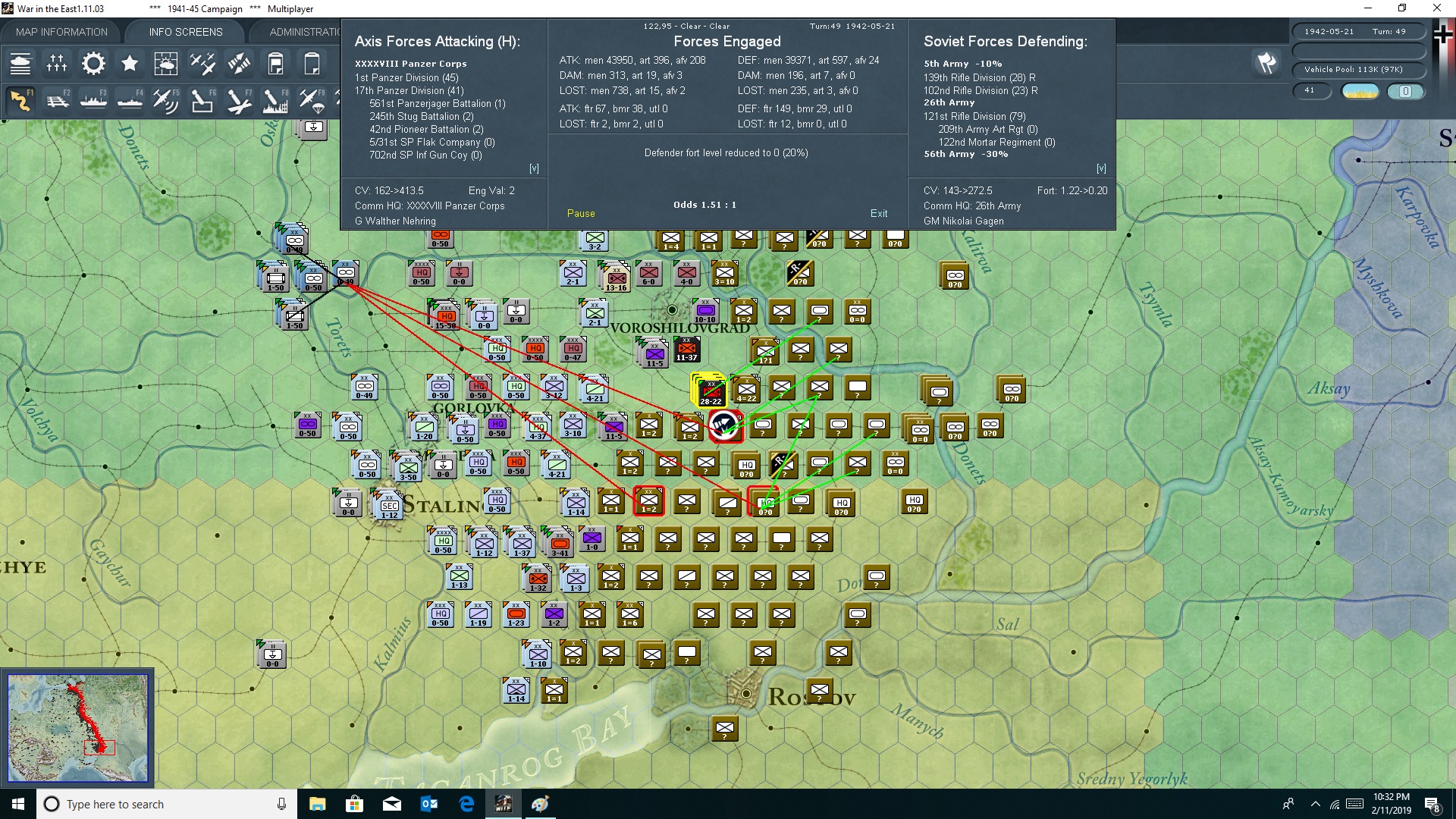Open the air doctrine planes icon
The image size is (1456, 819).
click(202, 64)
